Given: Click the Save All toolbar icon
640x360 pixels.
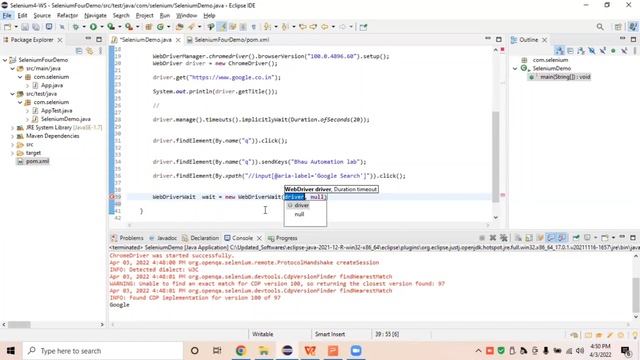Looking at the screenshot, I should (x=36, y=27).
